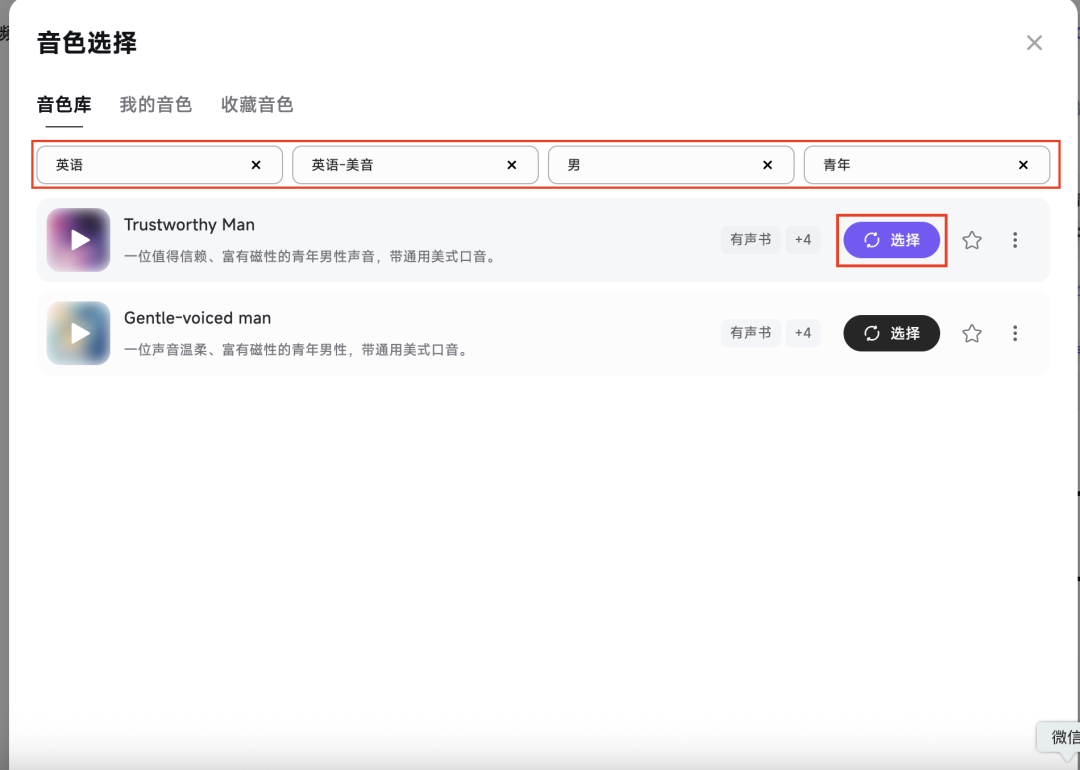Open the three-dot menu for Trustworthy Man

click(1015, 240)
